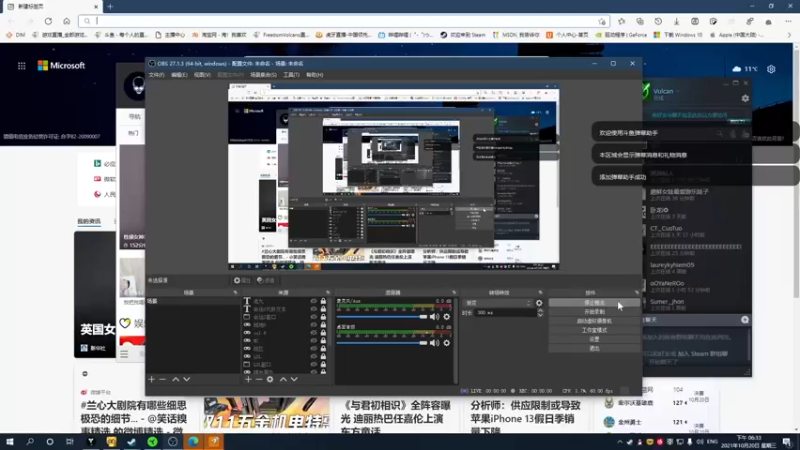Open the OBS 场景集合(S) menu
This screenshot has height=450, width=800.
[263, 75]
